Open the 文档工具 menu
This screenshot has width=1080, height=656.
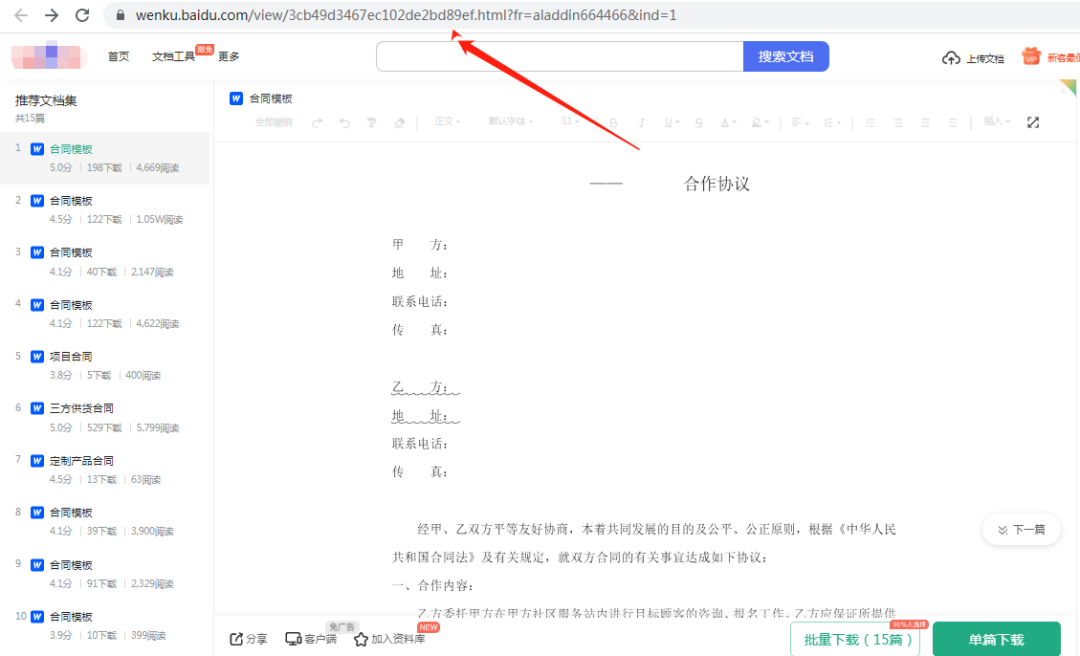click(173, 57)
